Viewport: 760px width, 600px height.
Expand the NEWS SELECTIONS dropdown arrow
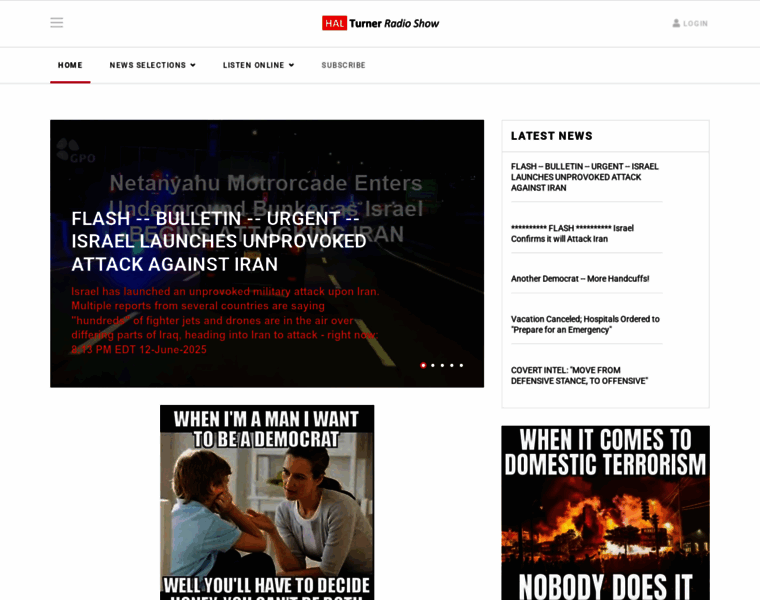[x=193, y=65]
